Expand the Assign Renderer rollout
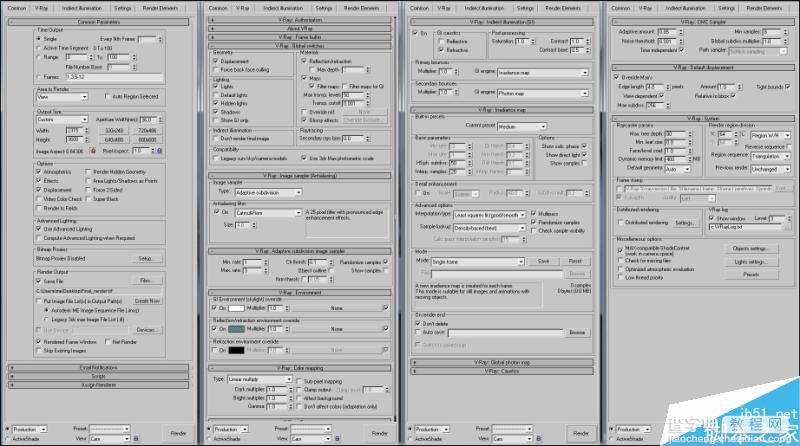Image resolution: width=800 pixels, height=446 pixels. tap(98, 385)
